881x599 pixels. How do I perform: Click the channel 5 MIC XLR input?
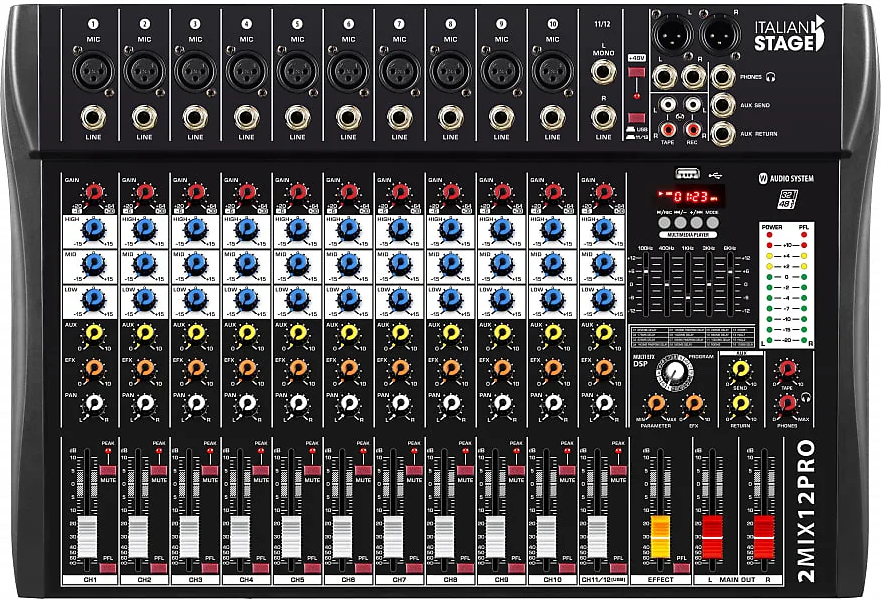pyautogui.click(x=297, y=71)
